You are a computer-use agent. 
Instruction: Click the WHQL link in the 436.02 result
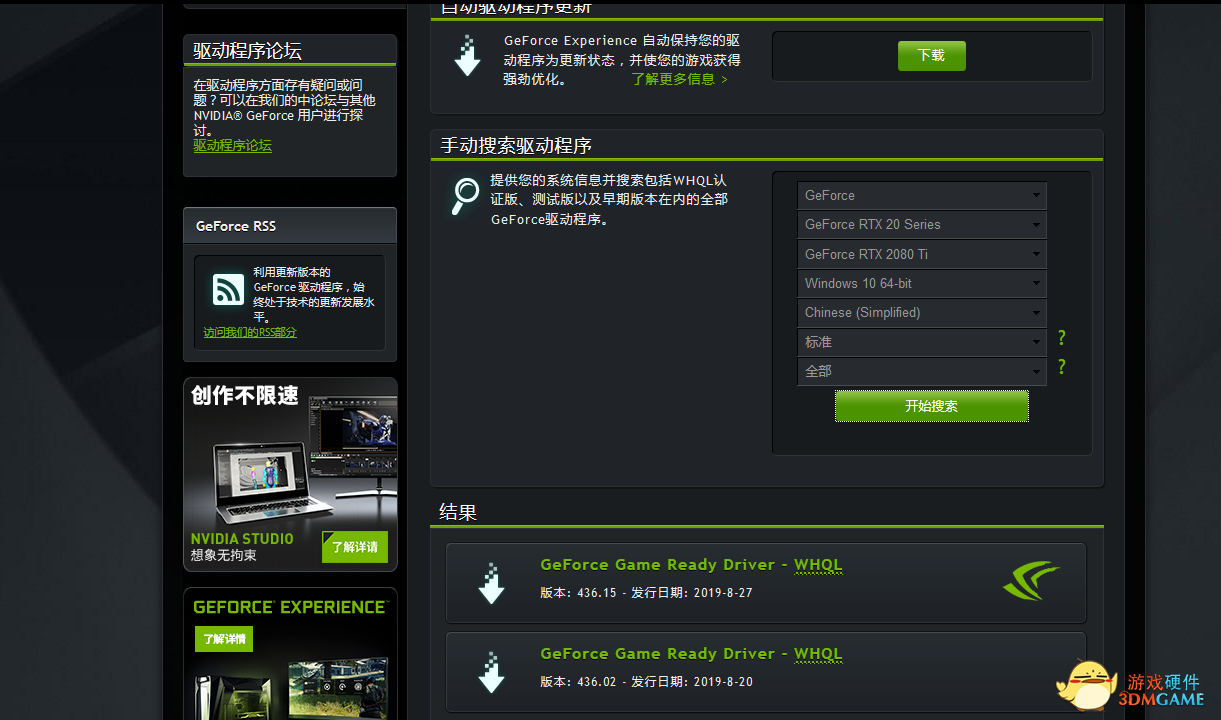click(x=819, y=654)
